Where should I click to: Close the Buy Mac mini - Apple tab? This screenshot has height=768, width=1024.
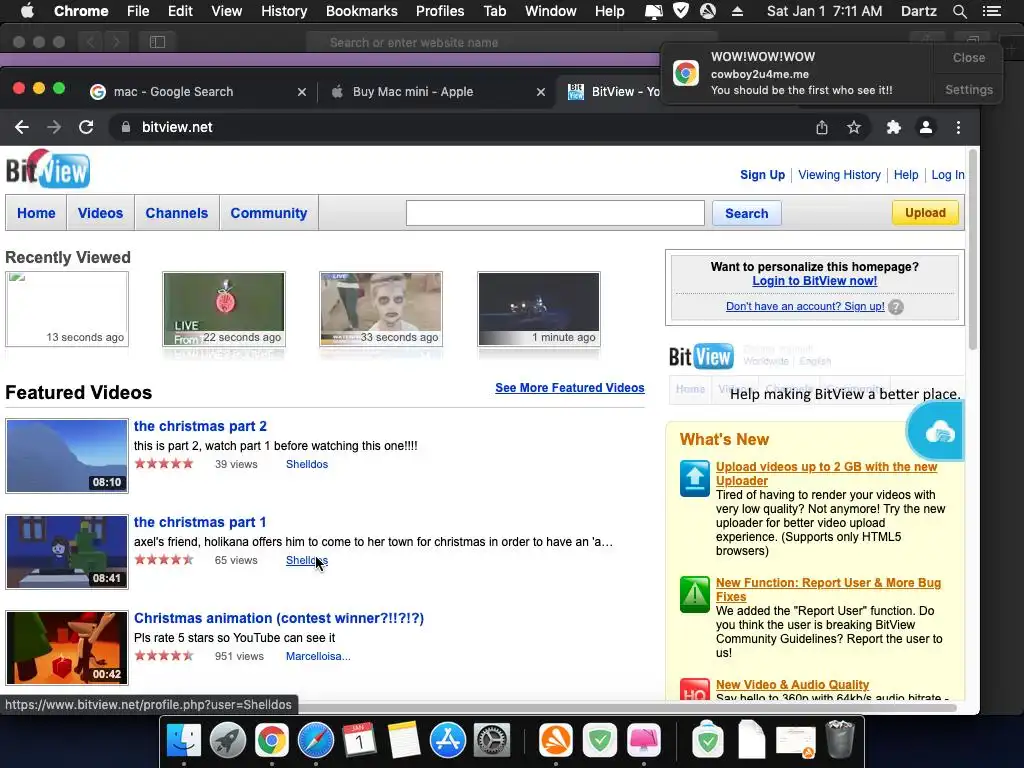pyautogui.click(x=541, y=92)
